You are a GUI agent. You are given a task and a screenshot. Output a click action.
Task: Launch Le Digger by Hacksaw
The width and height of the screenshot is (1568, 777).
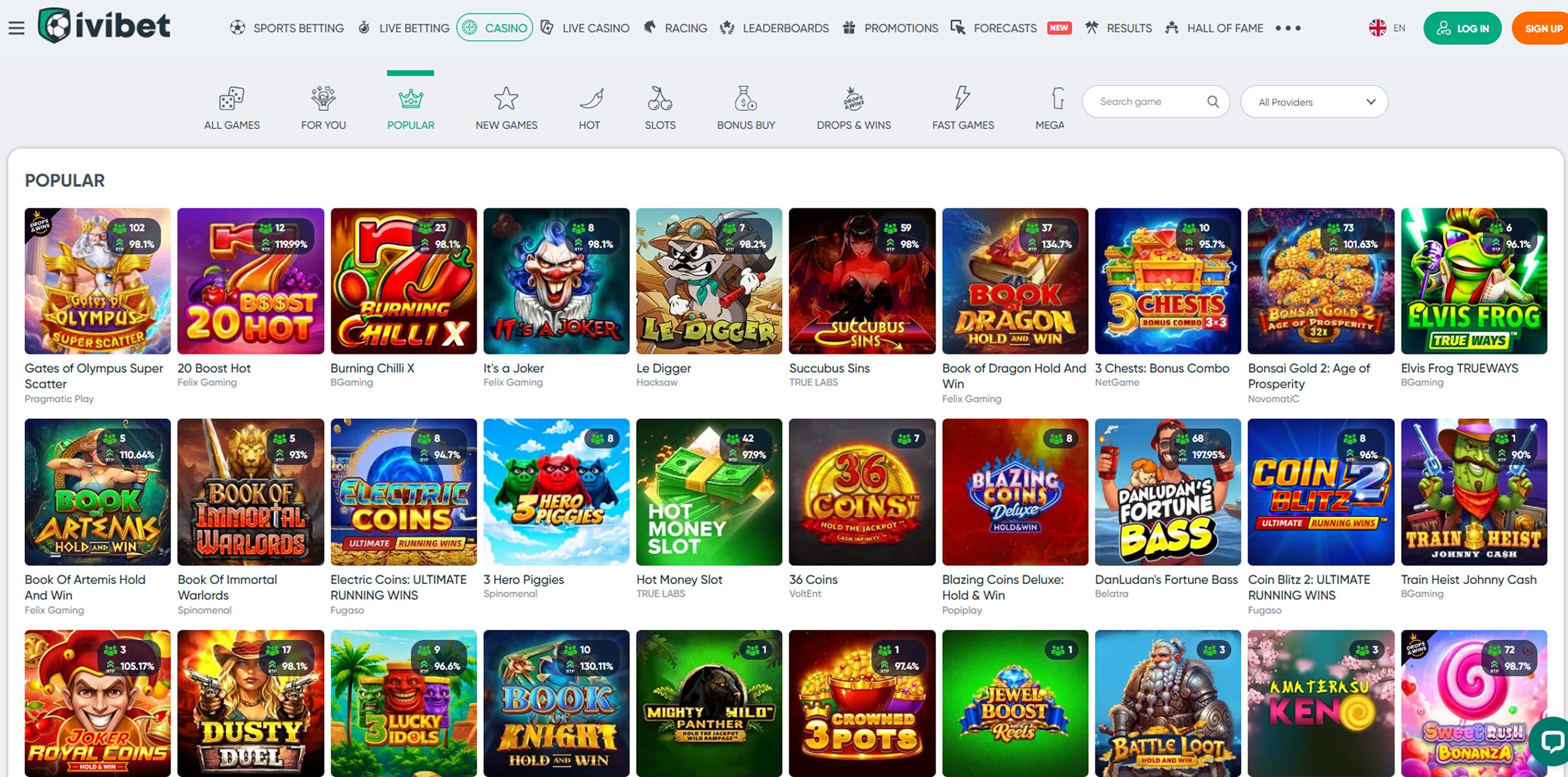click(709, 281)
